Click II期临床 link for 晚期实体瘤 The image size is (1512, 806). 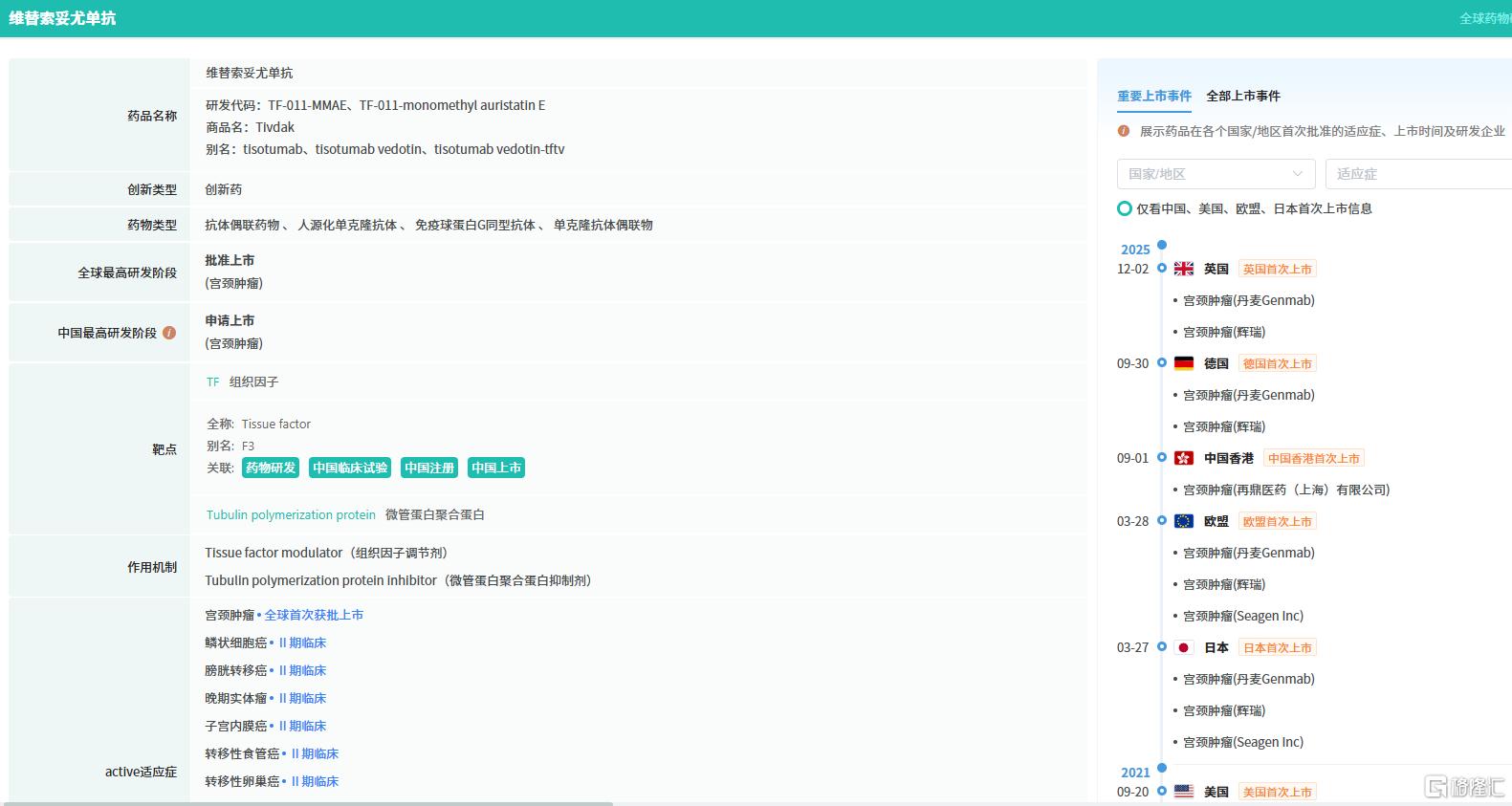click(x=302, y=698)
